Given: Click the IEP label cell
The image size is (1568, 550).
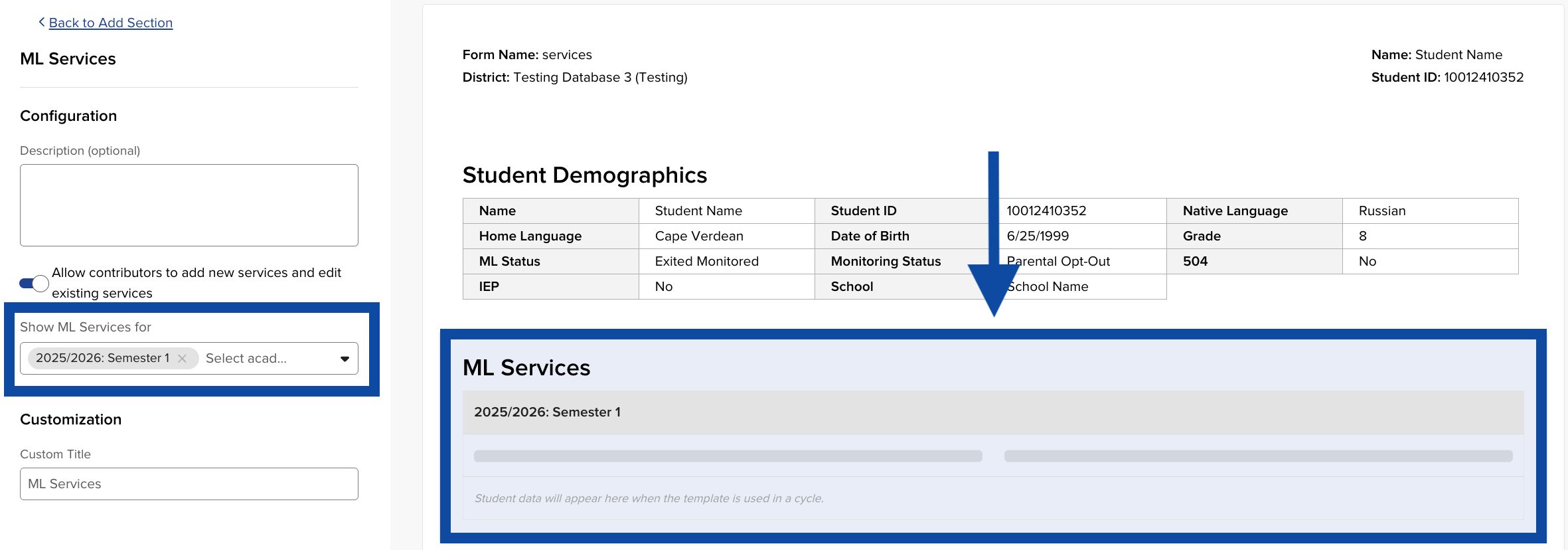Looking at the screenshot, I should [x=551, y=286].
